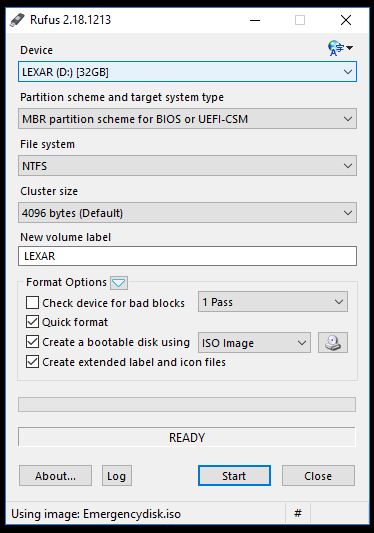Screen dimensions: 374x533
Task: Enable Check device for bad blocks
Action: click(x=33, y=302)
